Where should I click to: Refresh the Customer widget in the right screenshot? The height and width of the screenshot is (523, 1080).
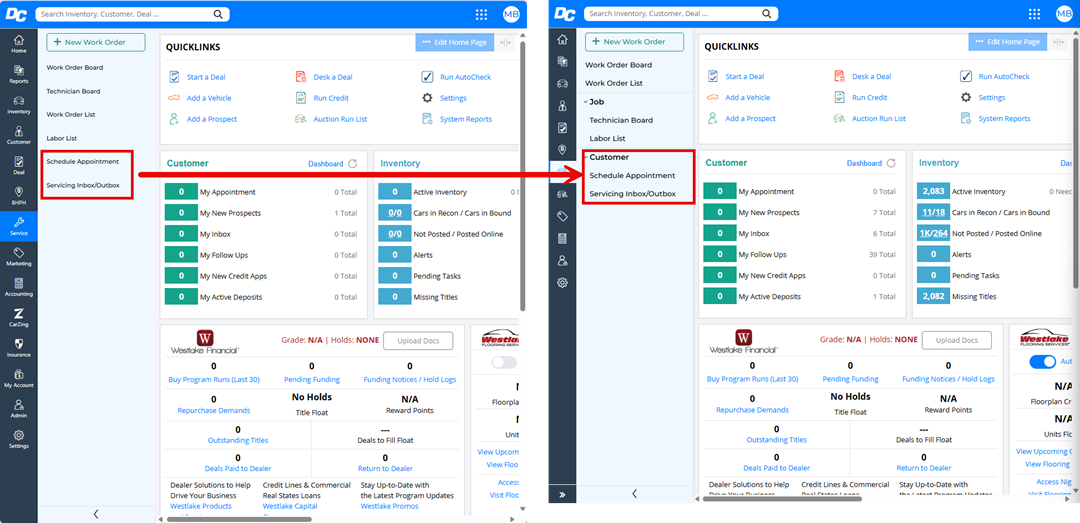[x=891, y=163]
